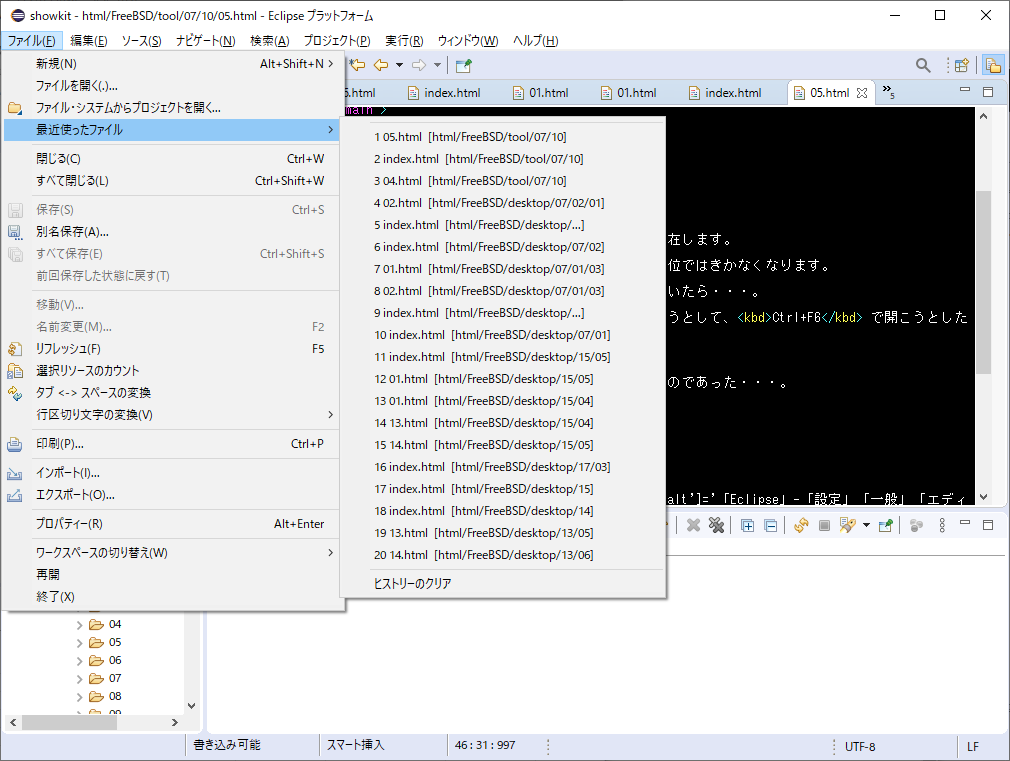Click the Print printer icon
The height and width of the screenshot is (761, 1010).
click(15, 444)
